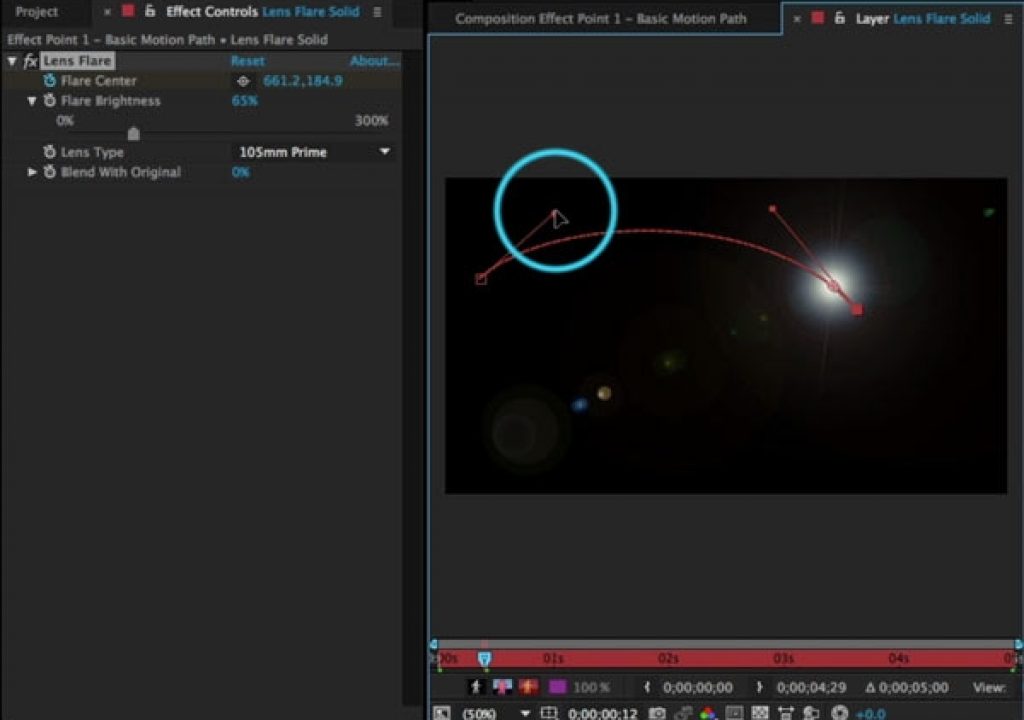Open About for Lens Flare effect

pos(374,61)
